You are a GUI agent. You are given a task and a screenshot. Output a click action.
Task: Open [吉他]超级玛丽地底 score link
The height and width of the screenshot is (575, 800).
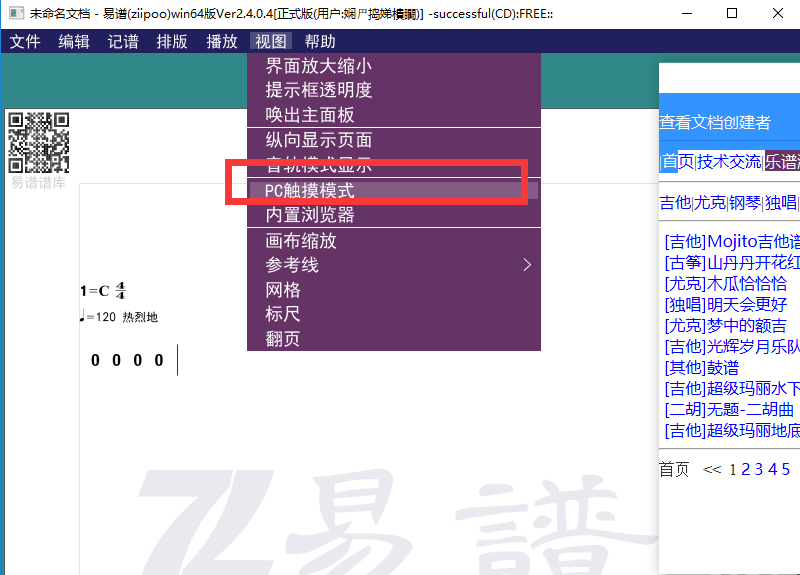[732, 431]
